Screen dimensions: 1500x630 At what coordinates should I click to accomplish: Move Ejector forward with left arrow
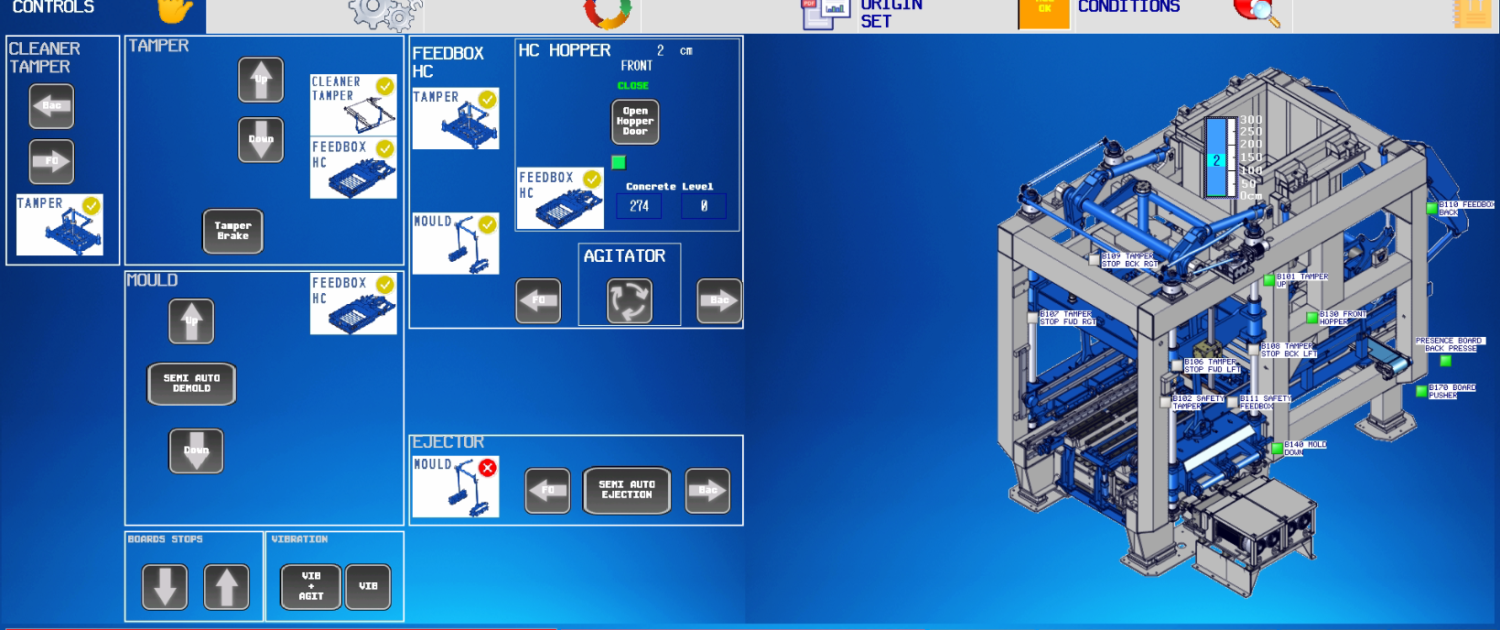pos(547,491)
